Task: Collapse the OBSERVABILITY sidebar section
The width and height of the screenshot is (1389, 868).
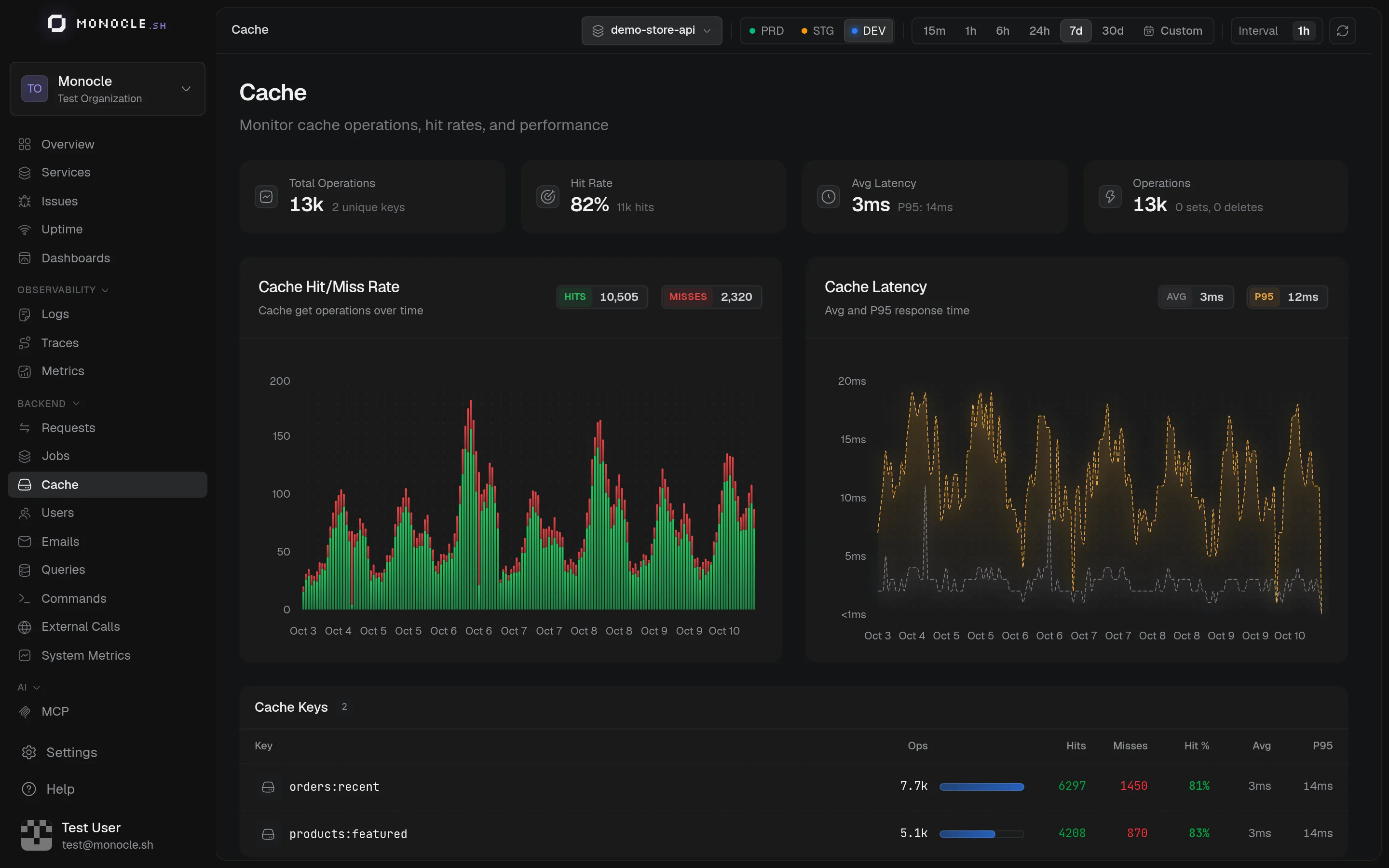Action: 63,290
